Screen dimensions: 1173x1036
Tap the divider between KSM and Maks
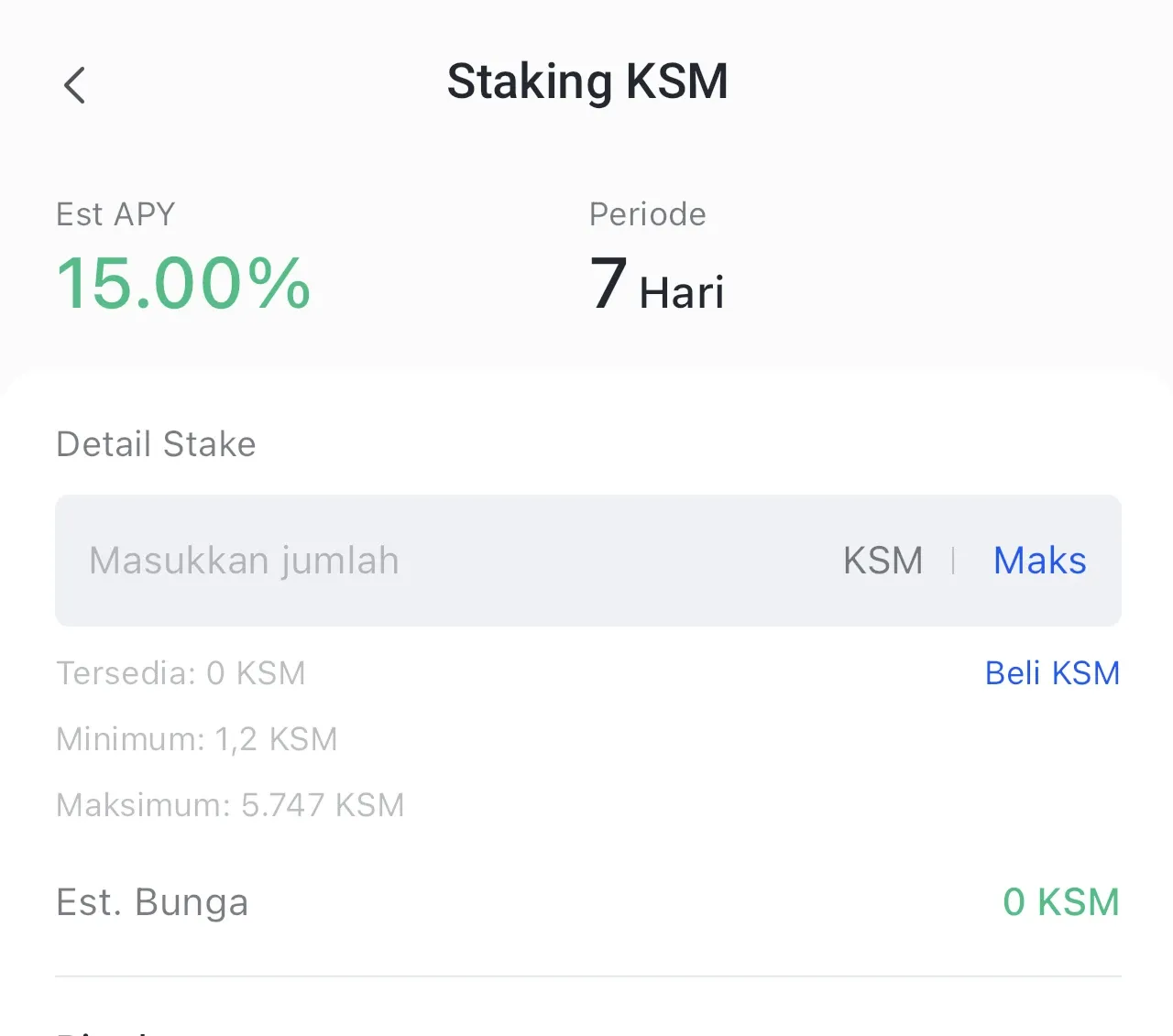click(x=953, y=560)
